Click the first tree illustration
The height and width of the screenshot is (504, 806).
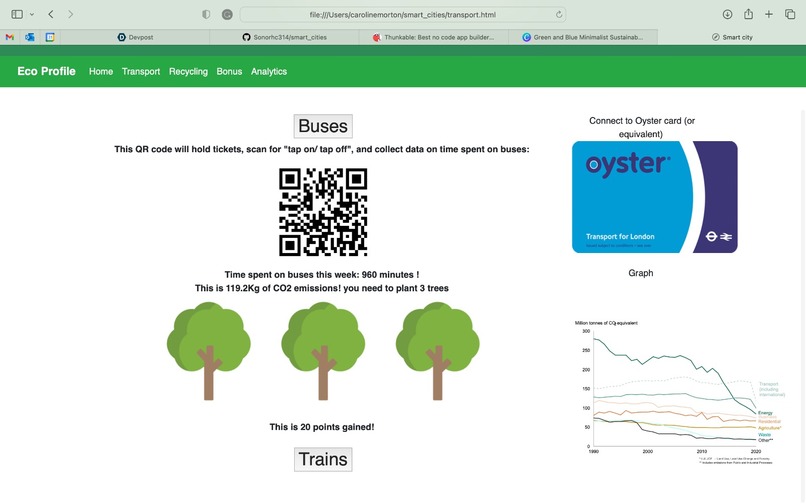209,351
